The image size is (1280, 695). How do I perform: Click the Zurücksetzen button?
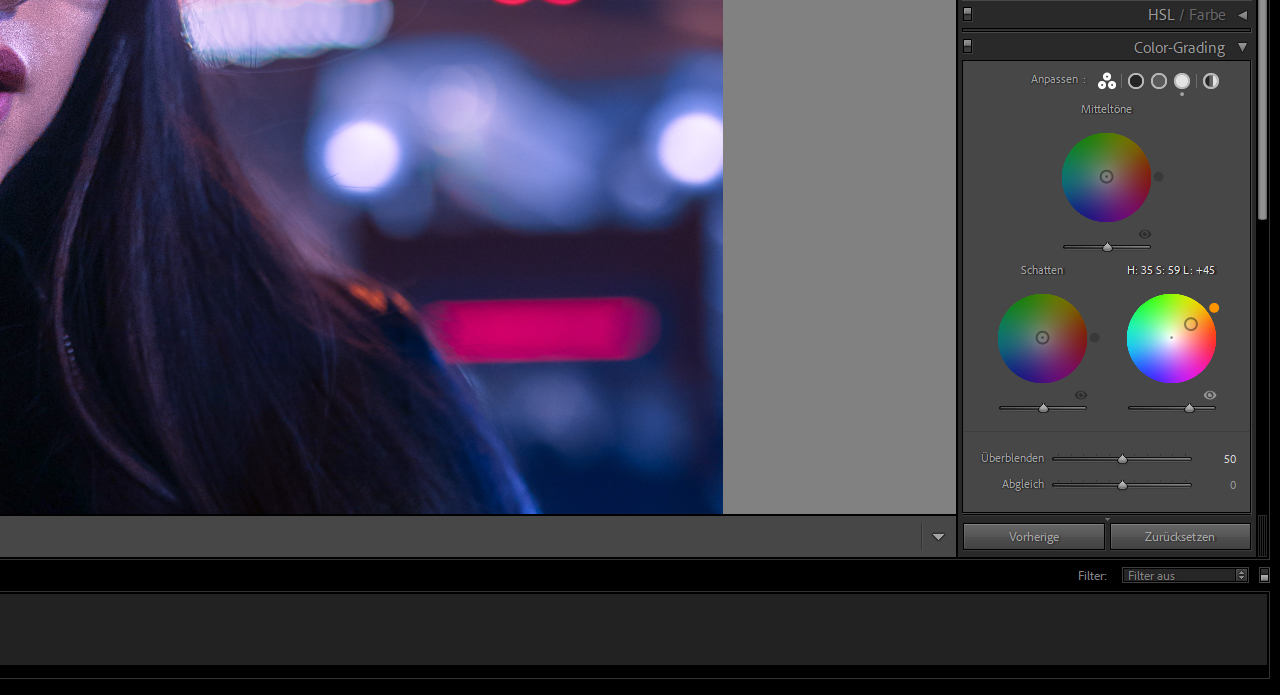tap(1180, 537)
